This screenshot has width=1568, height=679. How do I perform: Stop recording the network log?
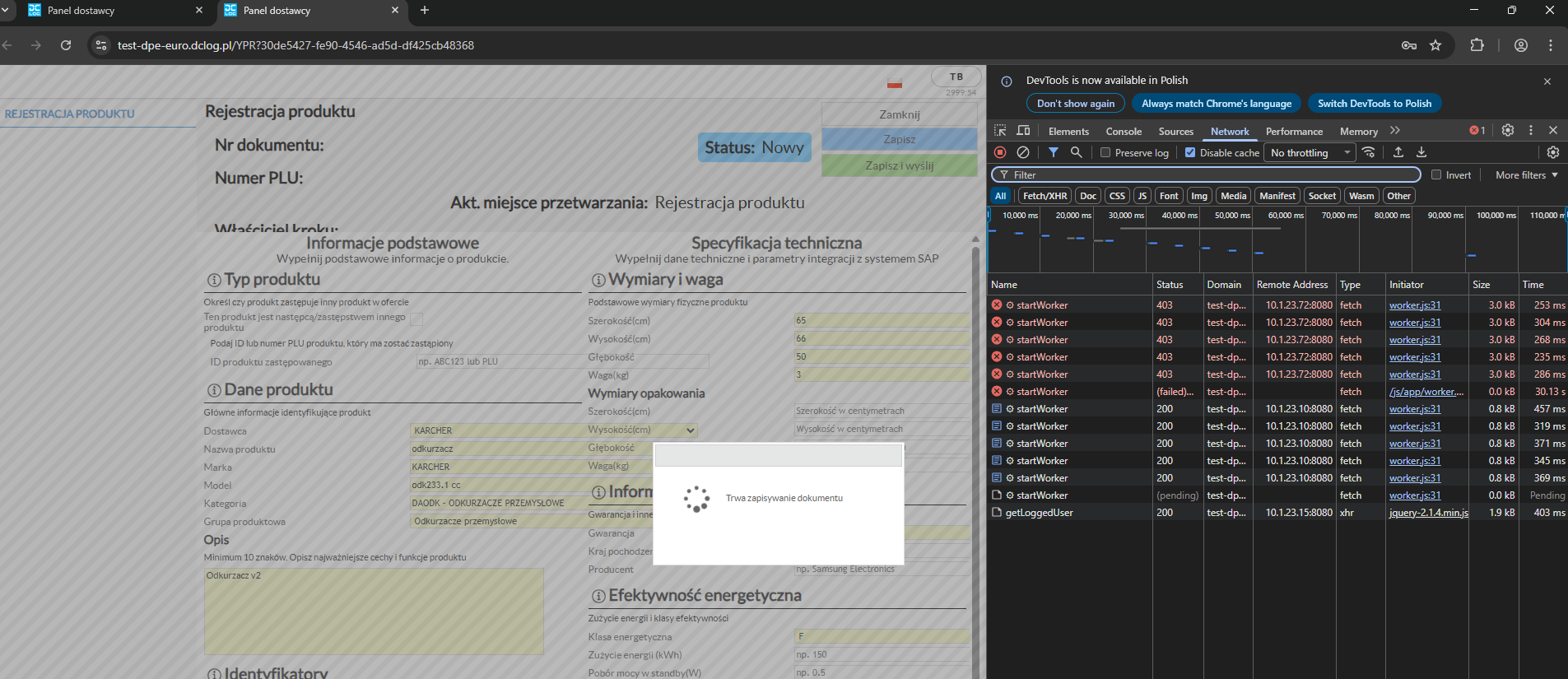click(x=1000, y=152)
